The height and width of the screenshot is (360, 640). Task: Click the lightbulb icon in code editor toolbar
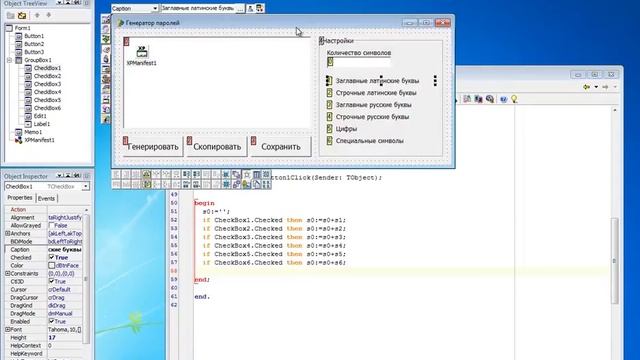pos(514,99)
